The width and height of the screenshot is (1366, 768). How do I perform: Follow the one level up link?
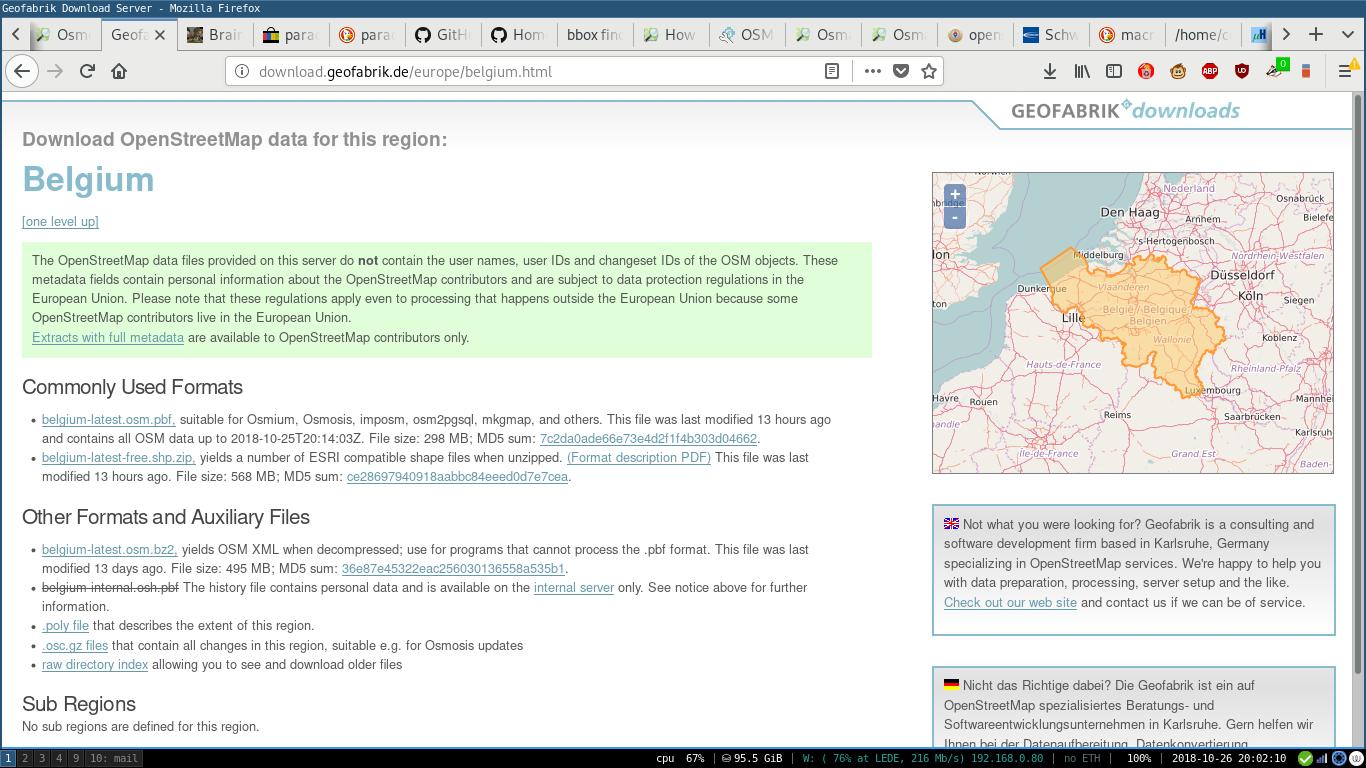60,222
